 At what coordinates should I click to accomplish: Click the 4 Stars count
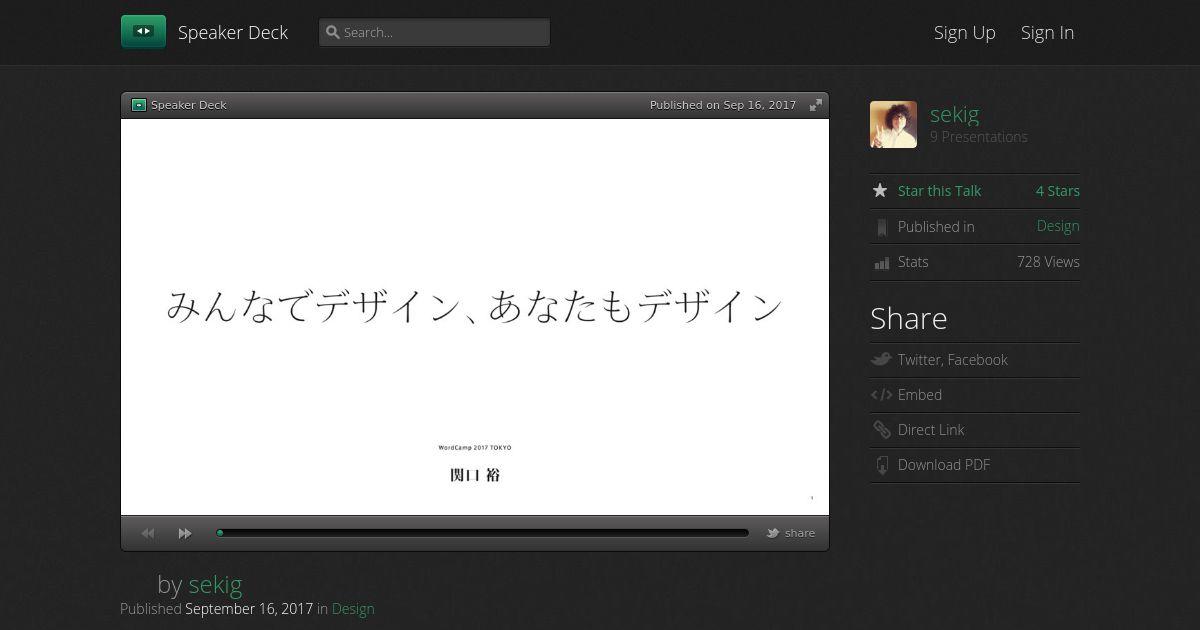1058,191
